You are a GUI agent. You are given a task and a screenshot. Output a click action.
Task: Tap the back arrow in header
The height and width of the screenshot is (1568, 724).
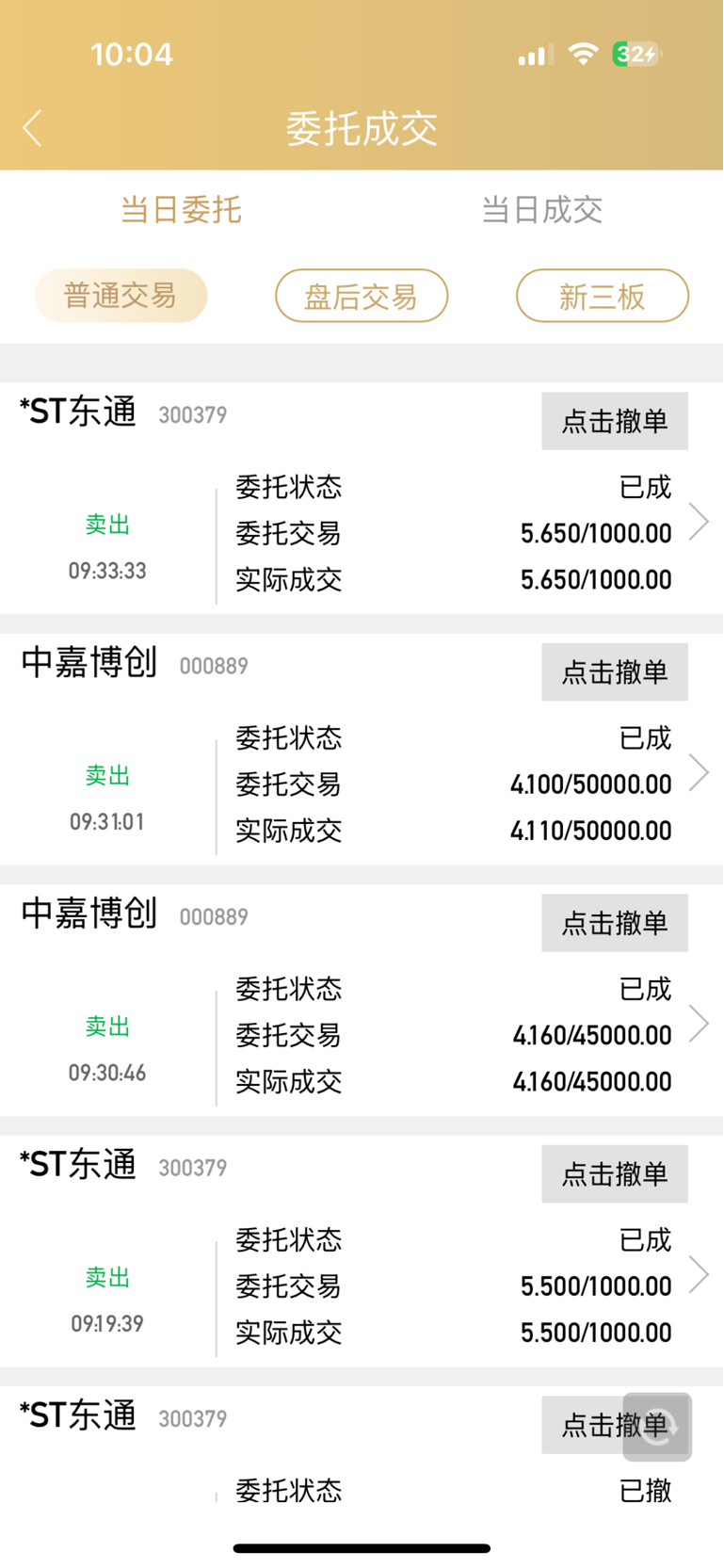[x=33, y=128]
